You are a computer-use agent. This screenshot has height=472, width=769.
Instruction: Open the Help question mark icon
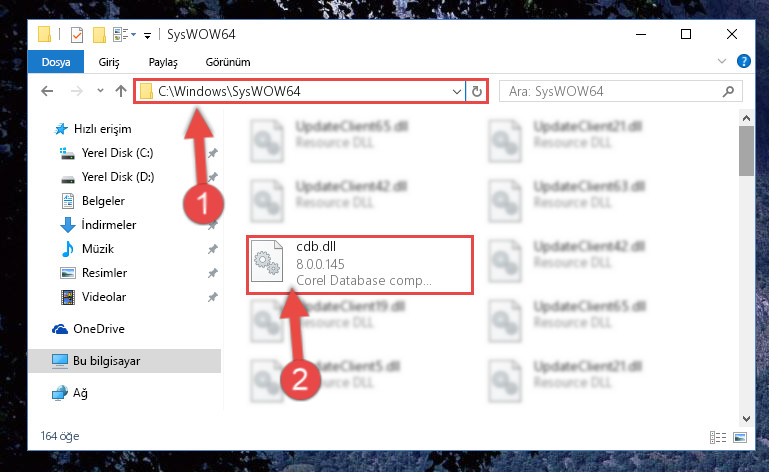[743, 61]
